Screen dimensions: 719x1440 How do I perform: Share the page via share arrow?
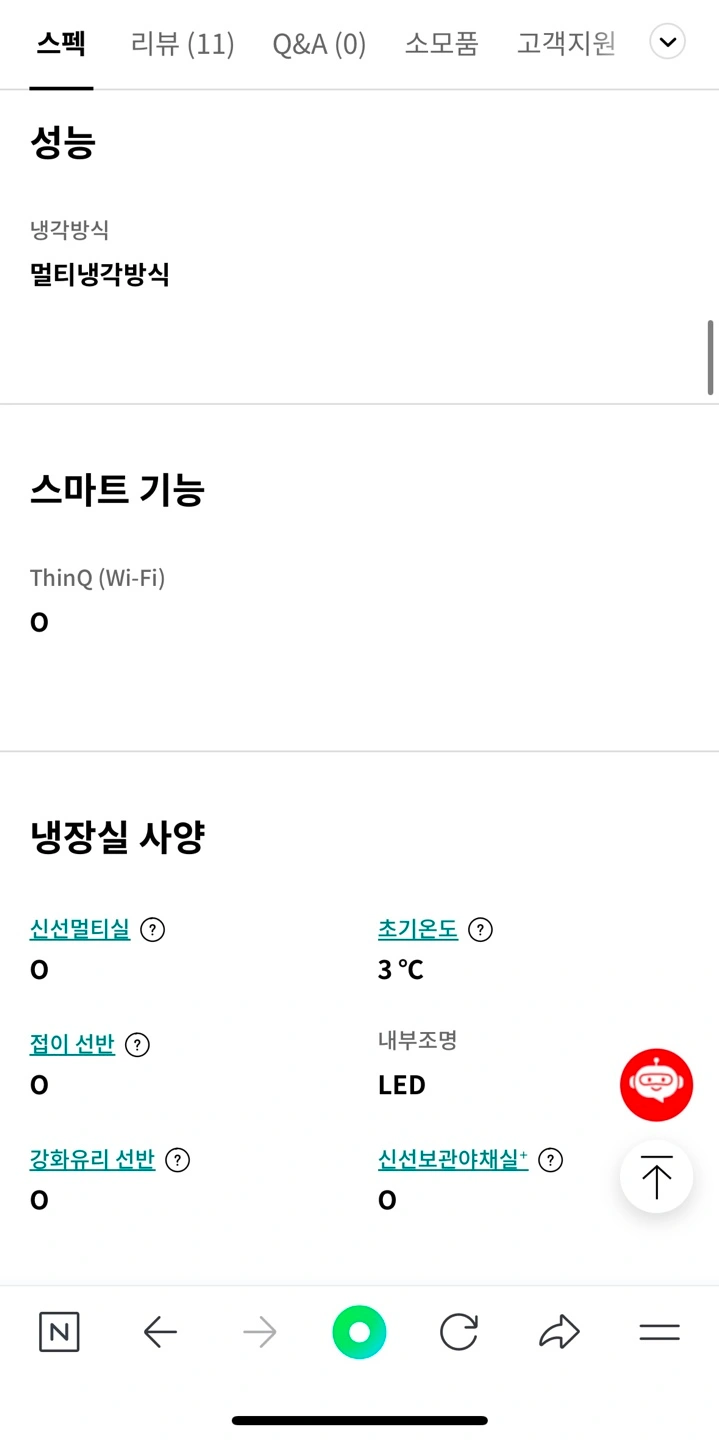point(559,1331)
